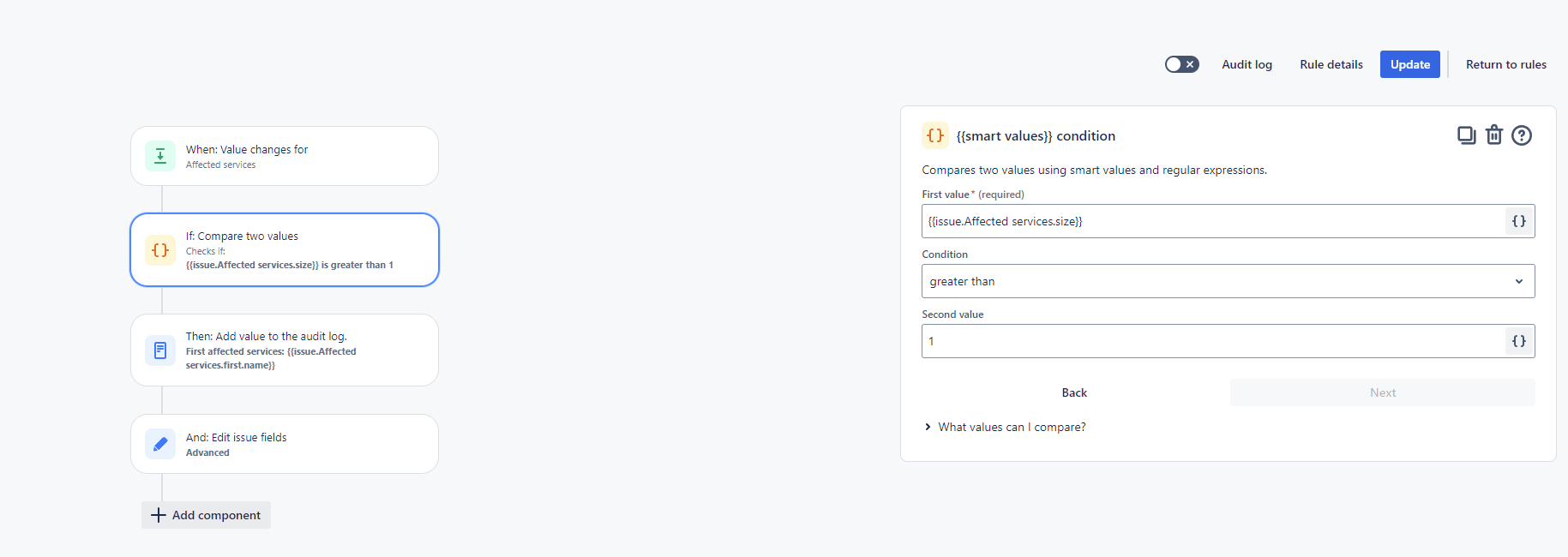Viewport: 1568px width, 557px height.
Task: Click the Update button
Action: (x=1409, y=64)
